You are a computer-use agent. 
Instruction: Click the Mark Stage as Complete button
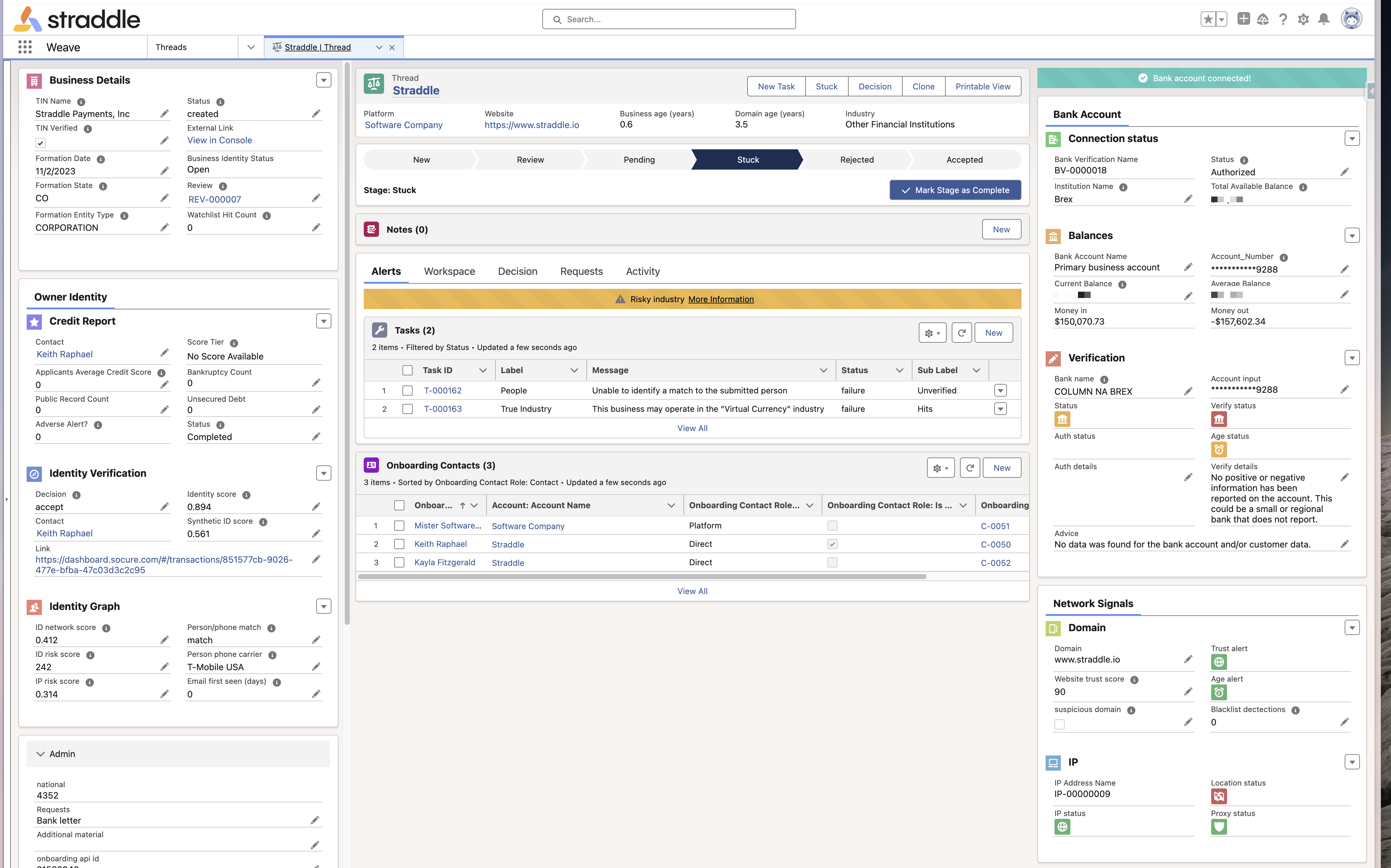click(955, 191)
